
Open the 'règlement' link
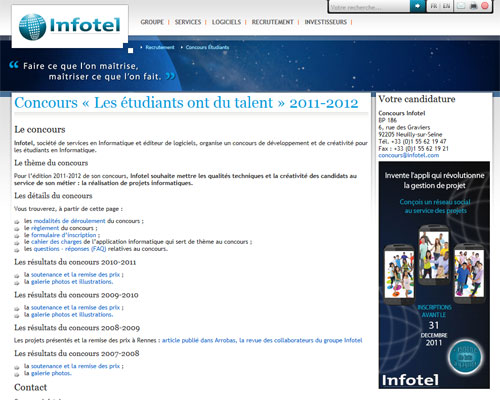45,228
